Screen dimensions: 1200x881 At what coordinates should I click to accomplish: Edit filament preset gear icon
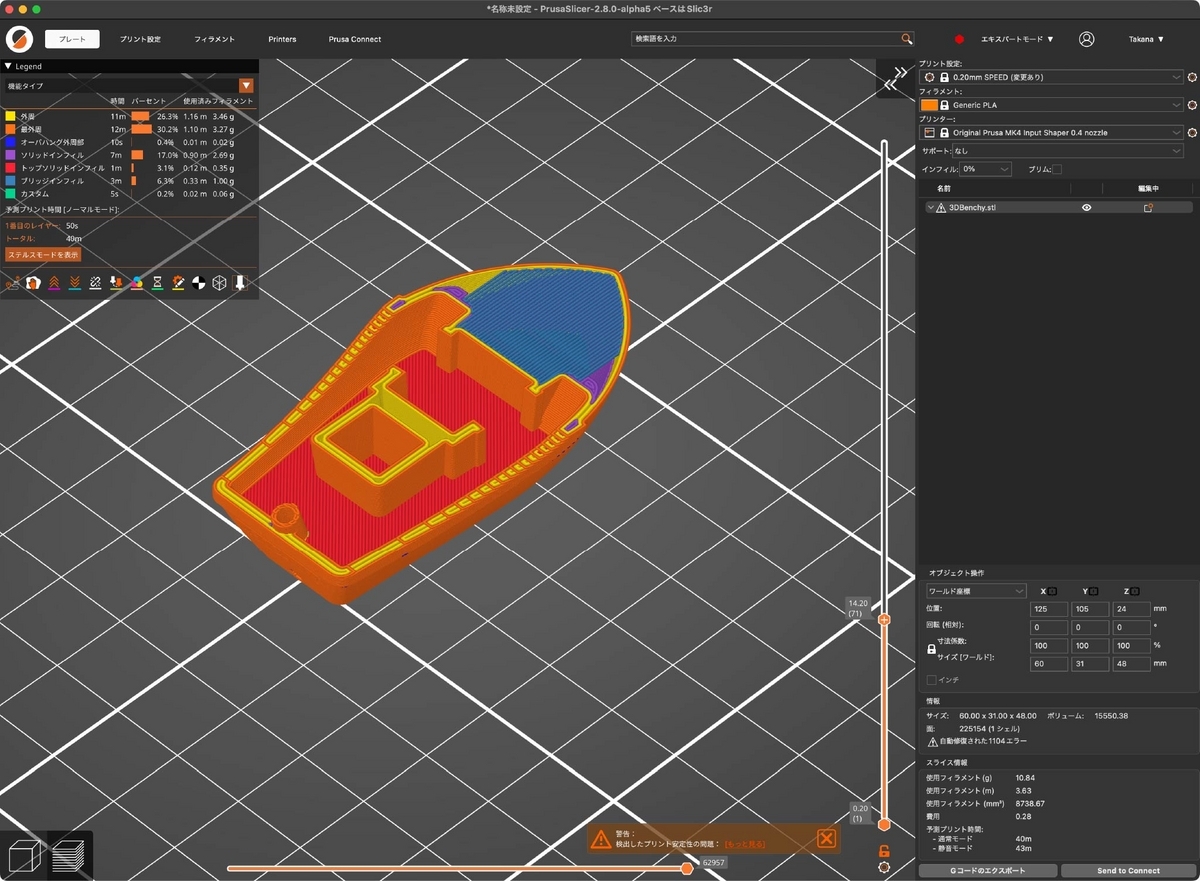tap(1192, 104)
